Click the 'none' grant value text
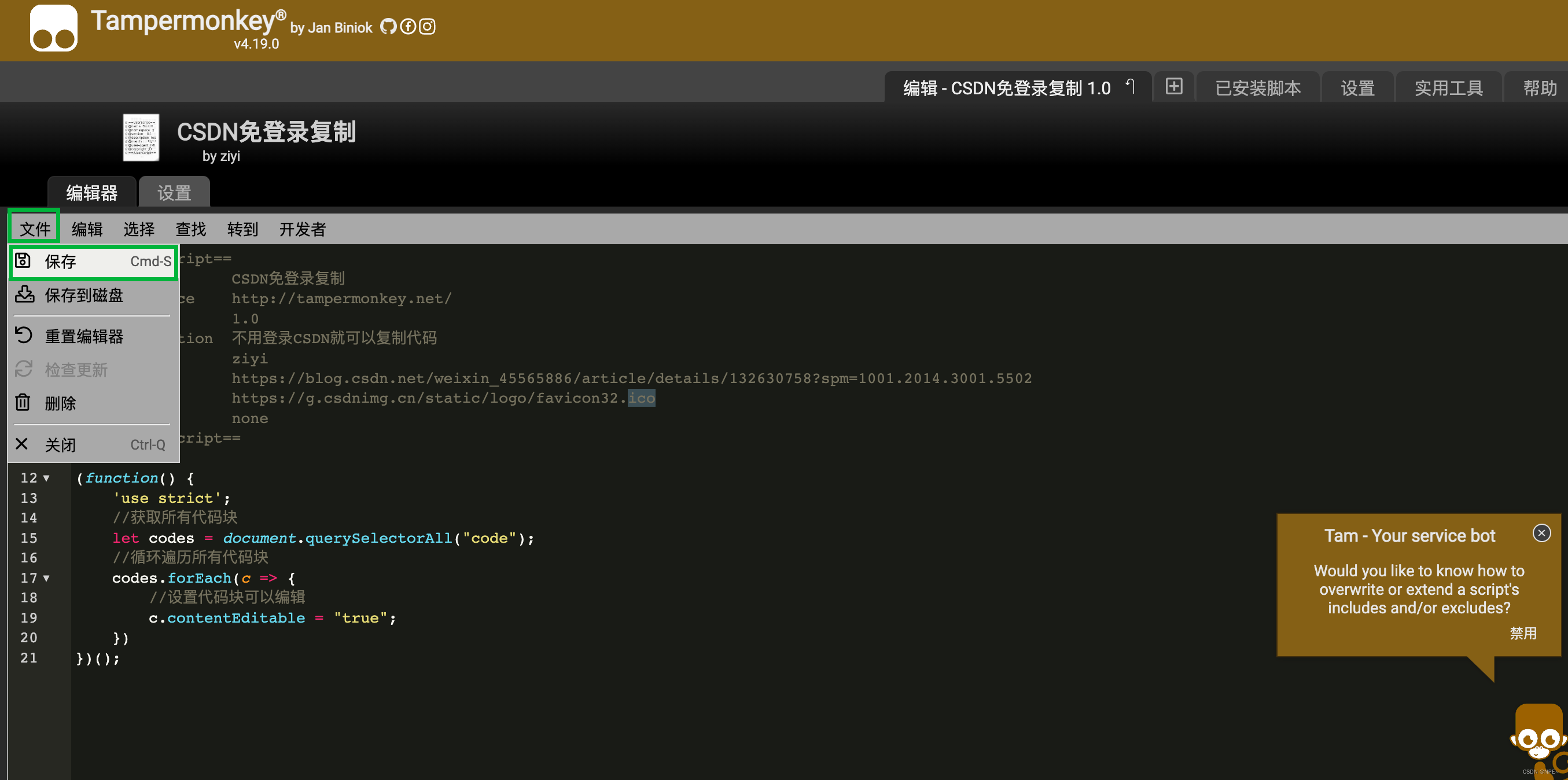Viewport: 1568px width, 780px height. click(x=249, y=418)
